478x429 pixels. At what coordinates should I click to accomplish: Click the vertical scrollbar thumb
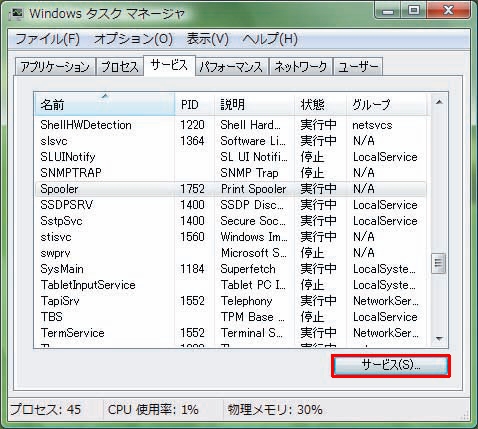[x=439, y=263]
